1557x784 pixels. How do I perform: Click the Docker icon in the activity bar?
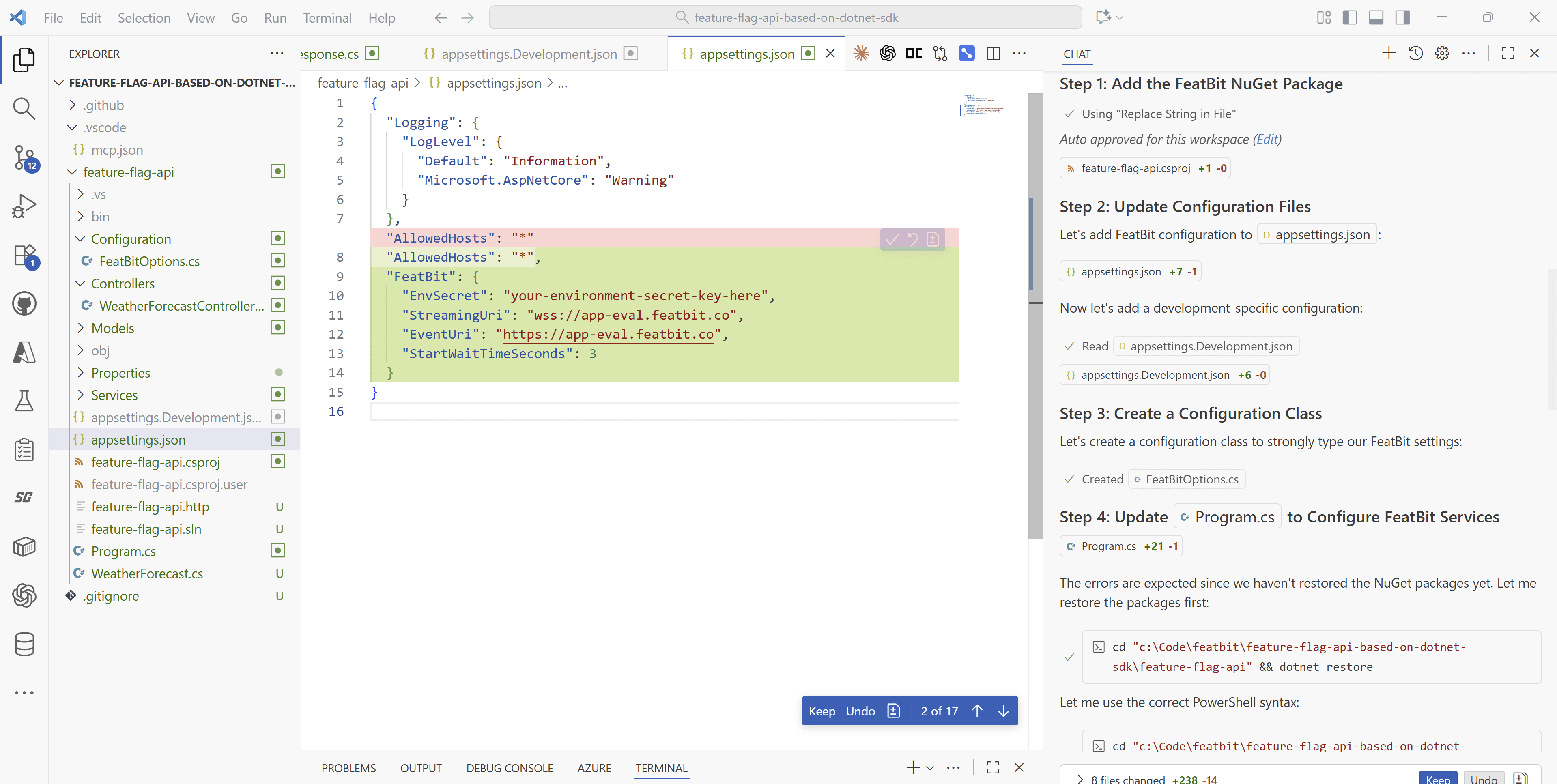point(24,547)
